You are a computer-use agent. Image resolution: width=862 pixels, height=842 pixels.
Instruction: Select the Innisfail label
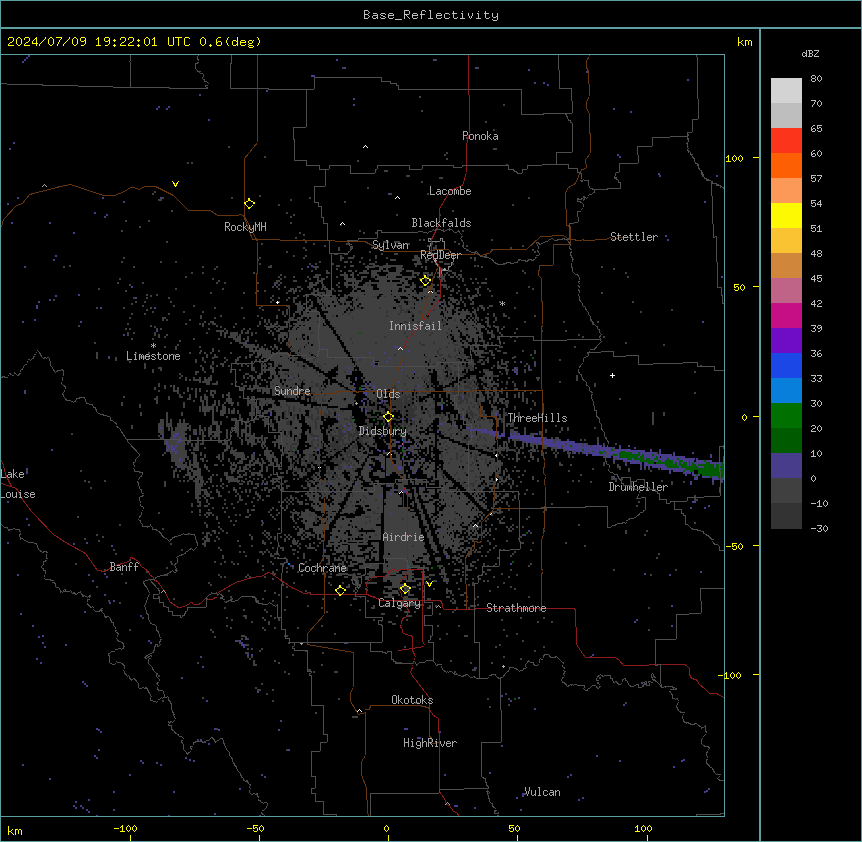pyautogui.click(x=415, y=326)
